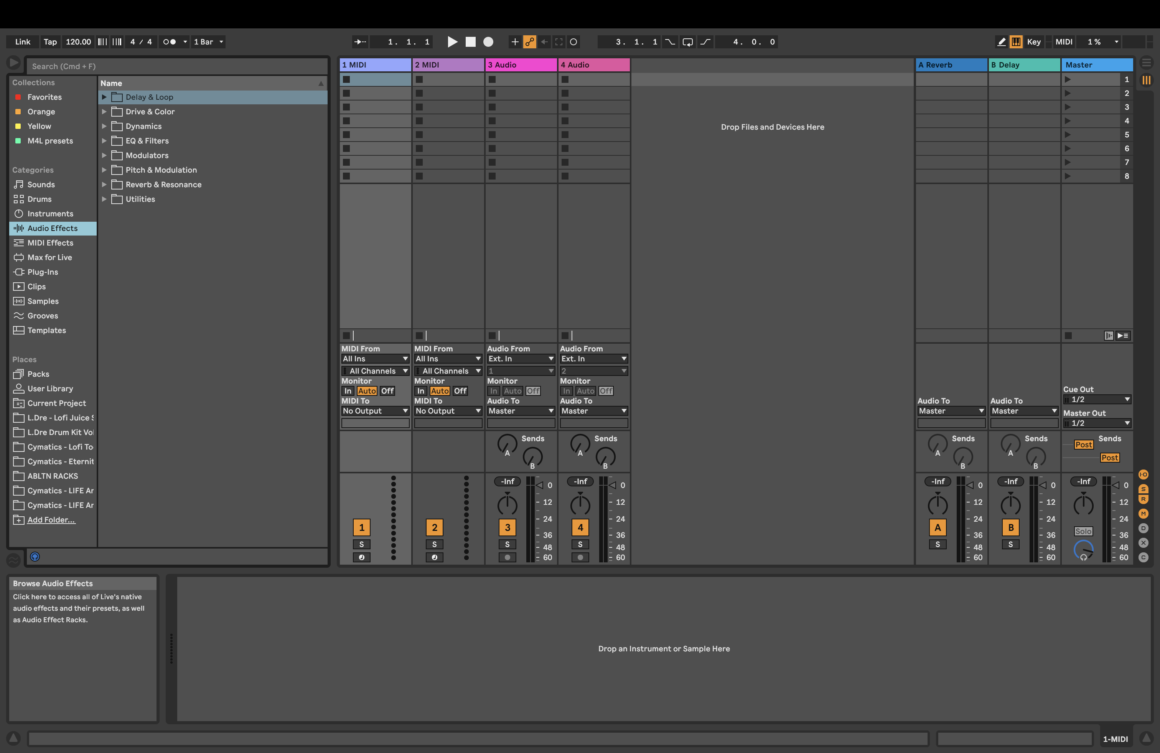Viewport: 1160px width, 753px height.
Task: Click the Tap tempo control
Action: [x=51, y=41]
